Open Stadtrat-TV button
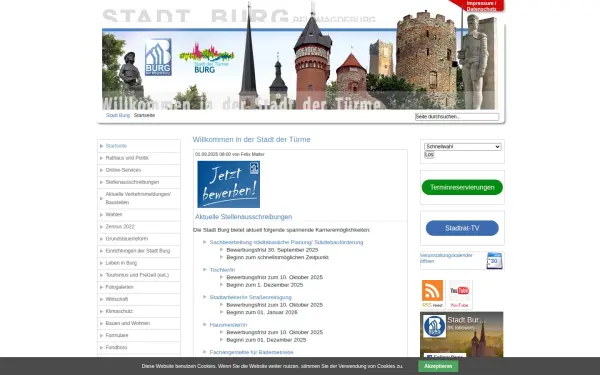The width and height of the screenshot is (600, 375). [462, 228]
